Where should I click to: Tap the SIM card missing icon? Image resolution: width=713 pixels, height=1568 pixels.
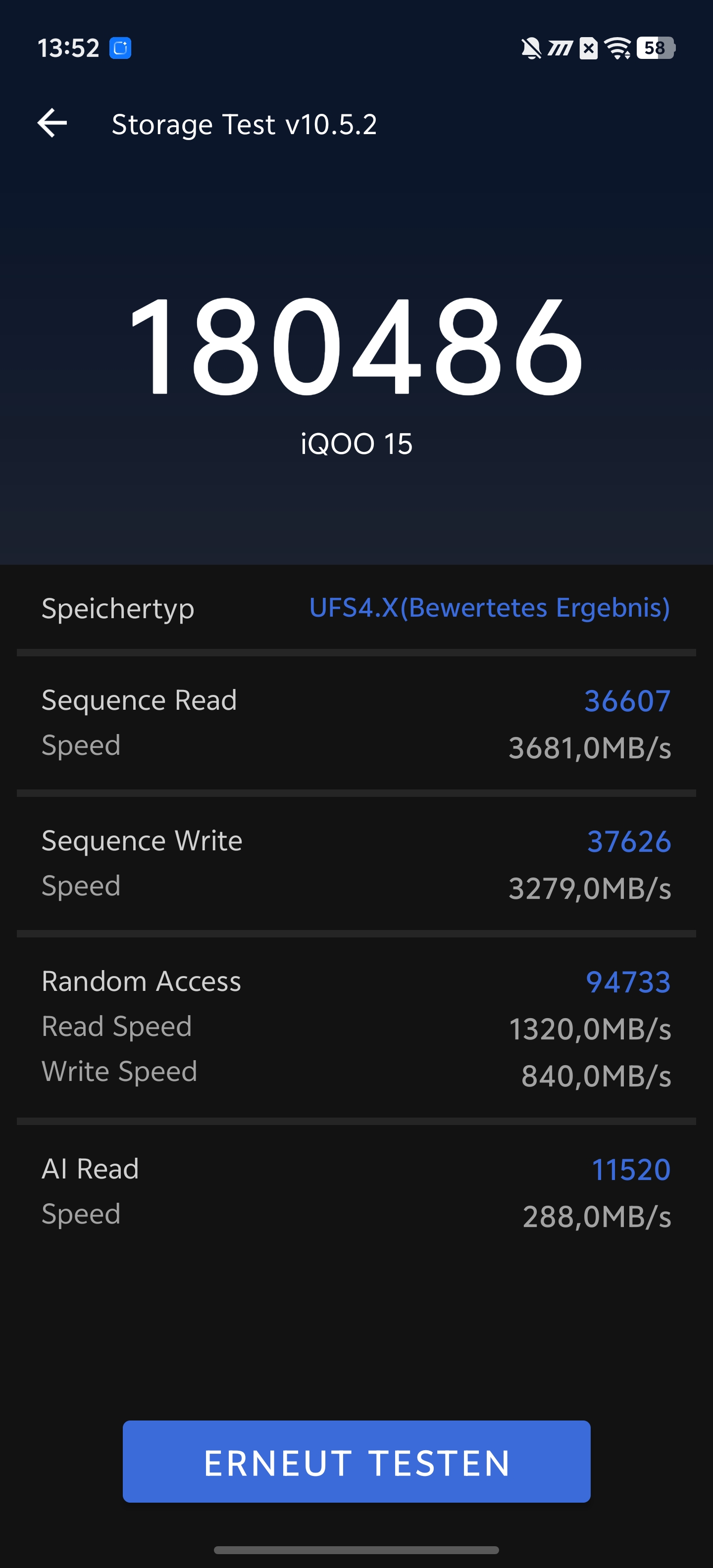(588, 48)
